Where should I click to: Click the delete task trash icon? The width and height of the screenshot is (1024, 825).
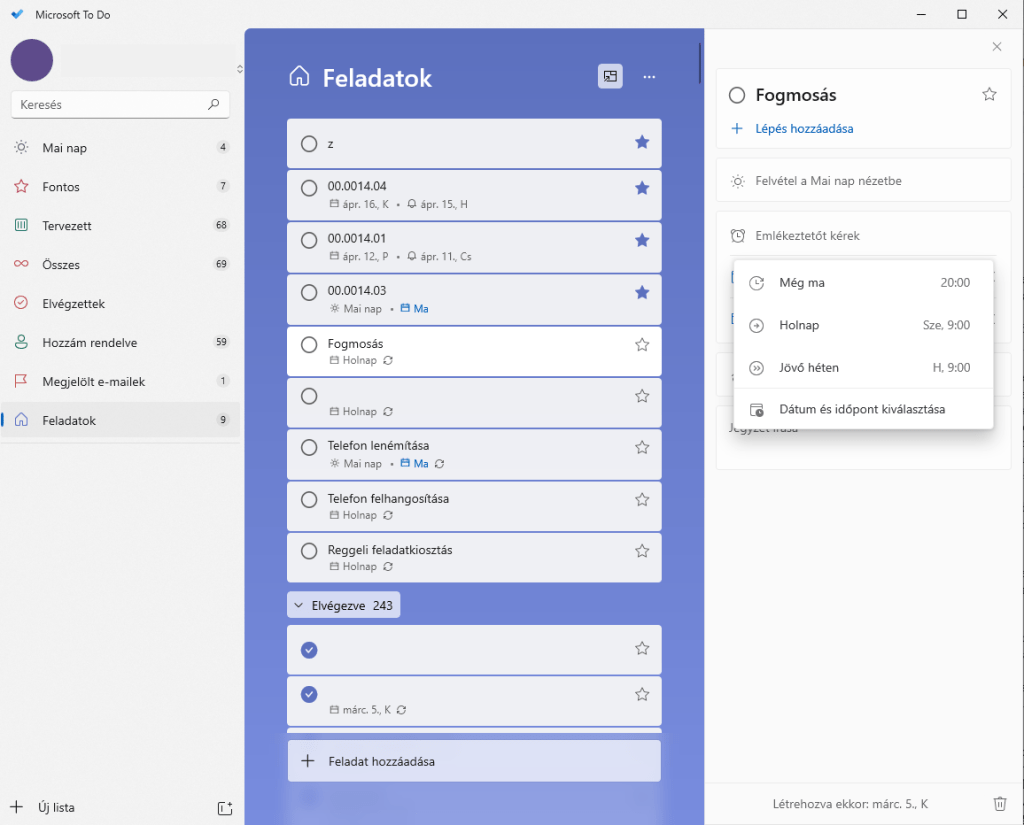pos(1000,804)
